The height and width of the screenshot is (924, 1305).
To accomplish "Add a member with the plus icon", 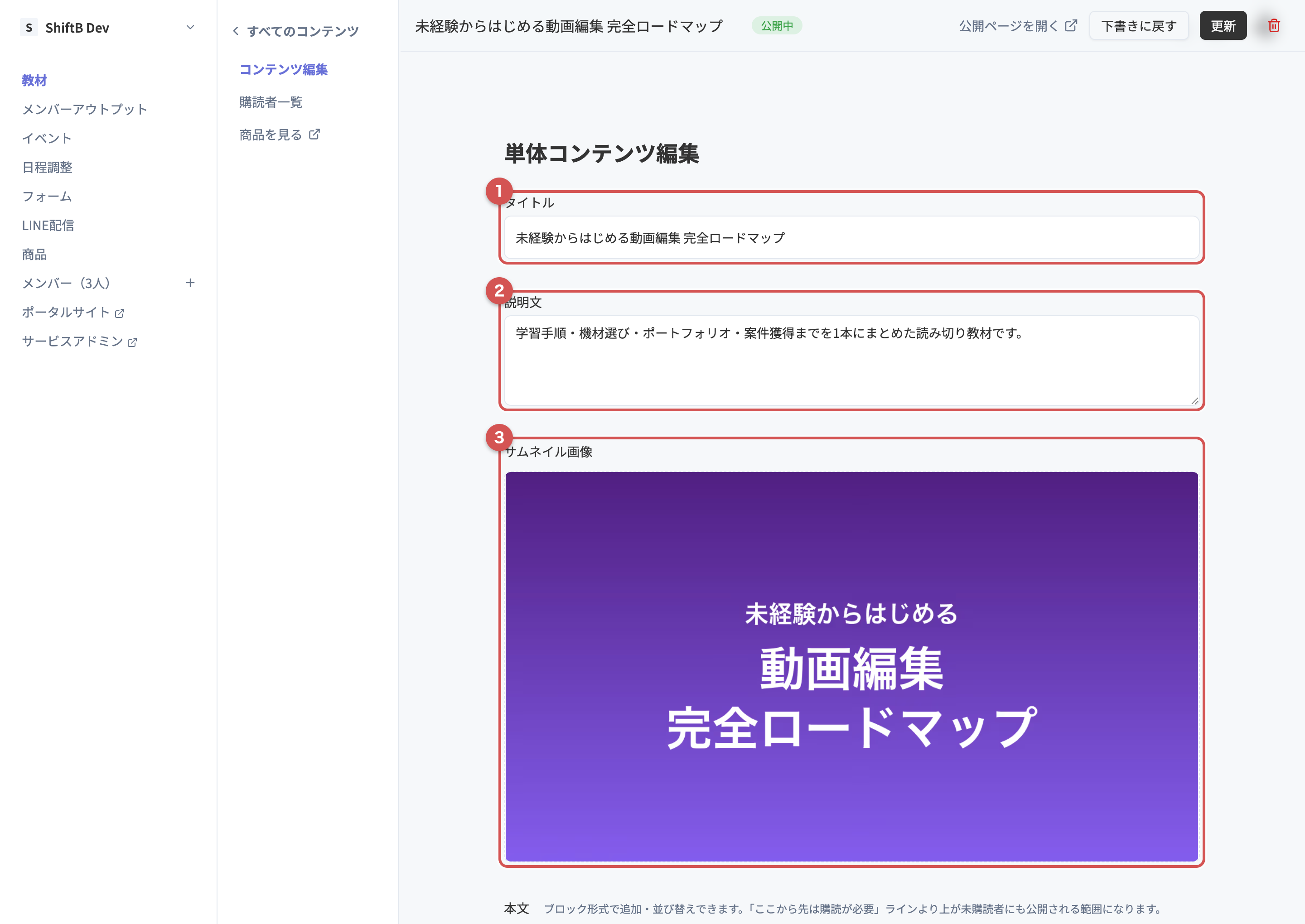I will point(190,283).
